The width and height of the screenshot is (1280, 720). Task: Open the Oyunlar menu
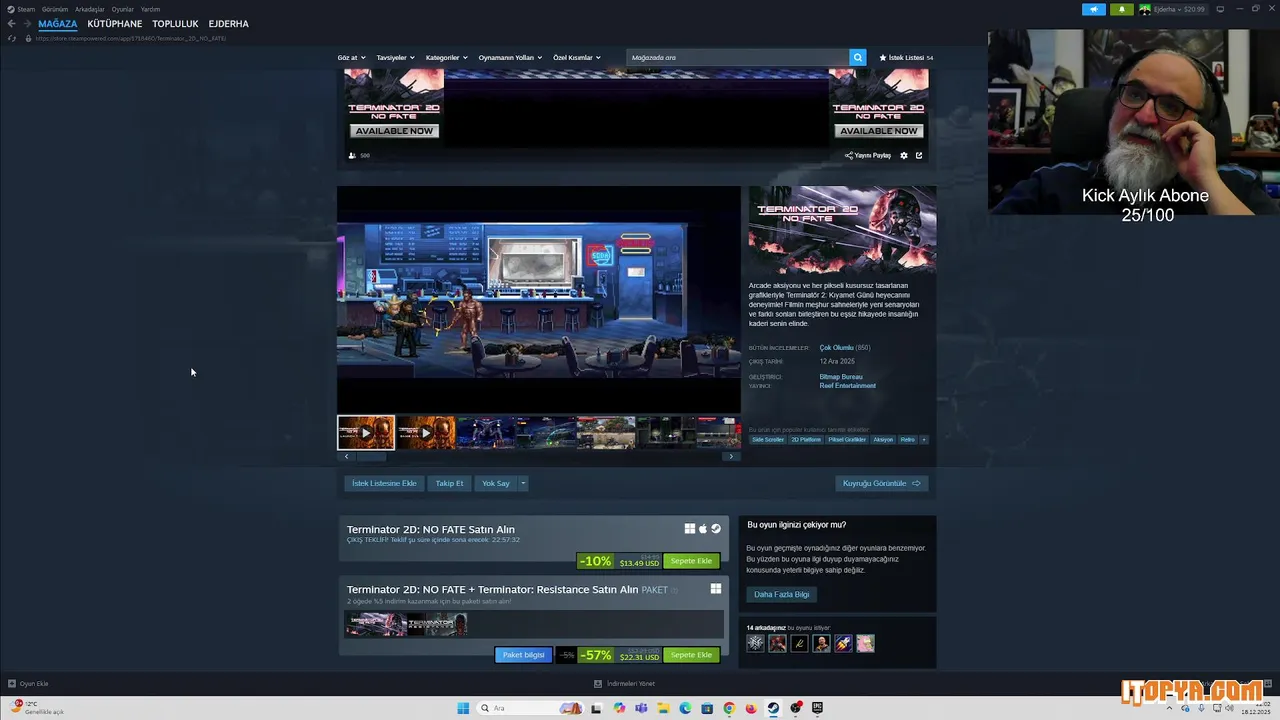click(122, 9)
